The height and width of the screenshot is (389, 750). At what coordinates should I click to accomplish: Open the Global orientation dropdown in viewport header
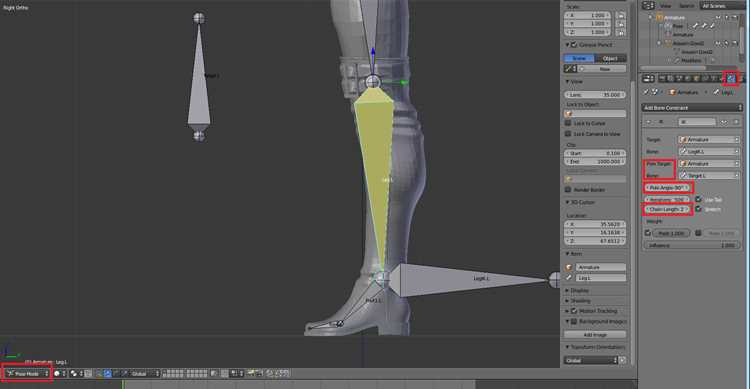point(144,374)
